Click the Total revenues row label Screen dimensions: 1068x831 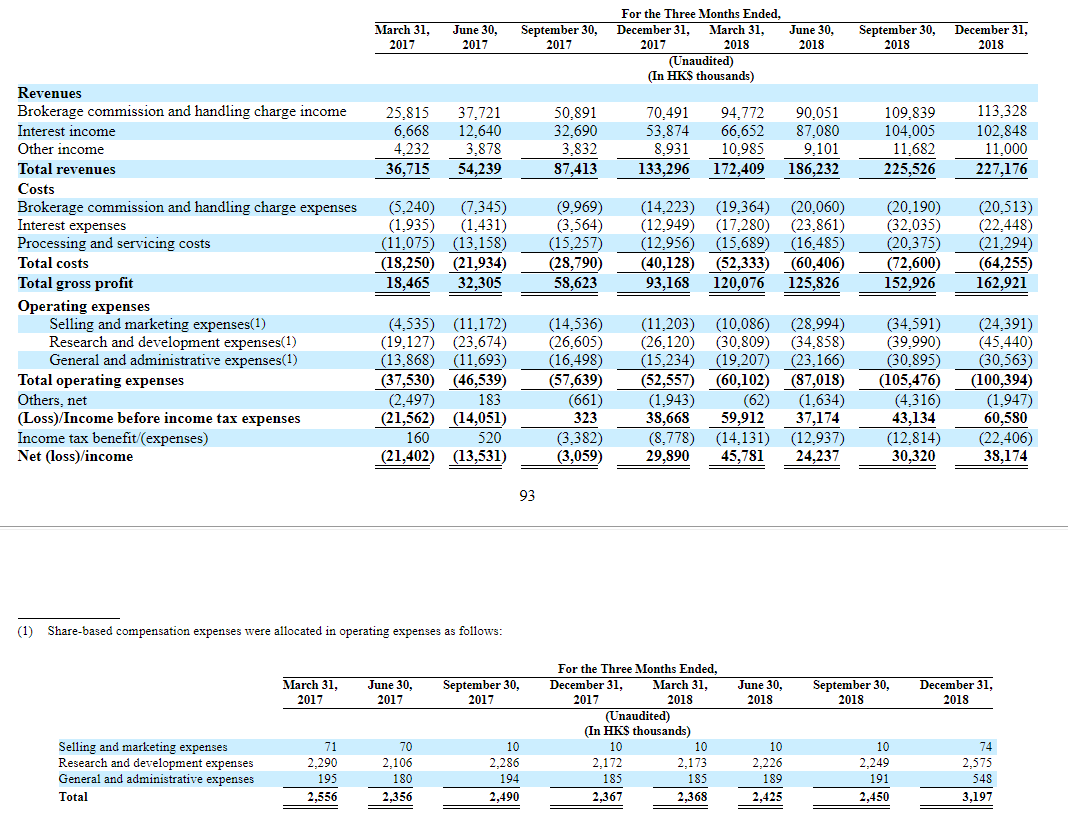[x=67, y=169]
